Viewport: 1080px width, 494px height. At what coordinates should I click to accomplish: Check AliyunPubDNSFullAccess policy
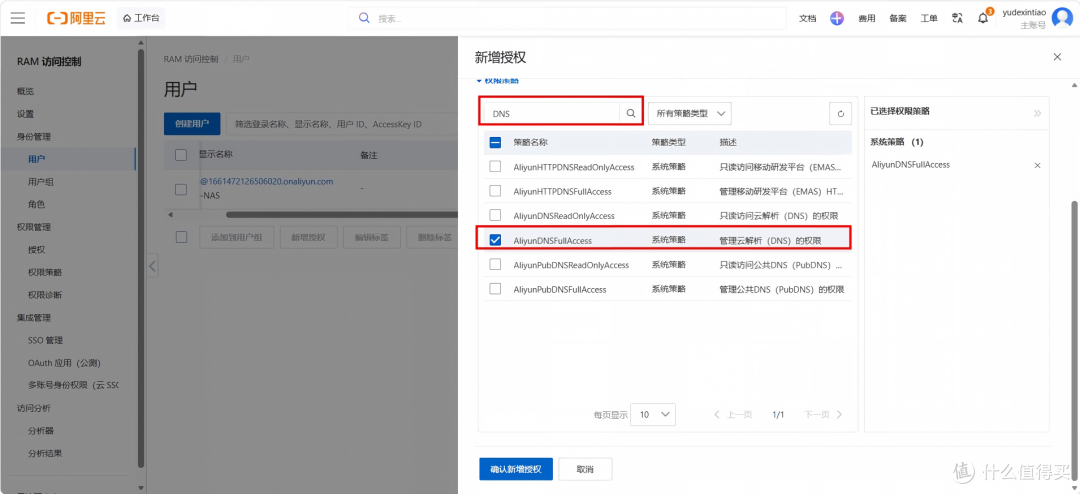pos(495,289)
